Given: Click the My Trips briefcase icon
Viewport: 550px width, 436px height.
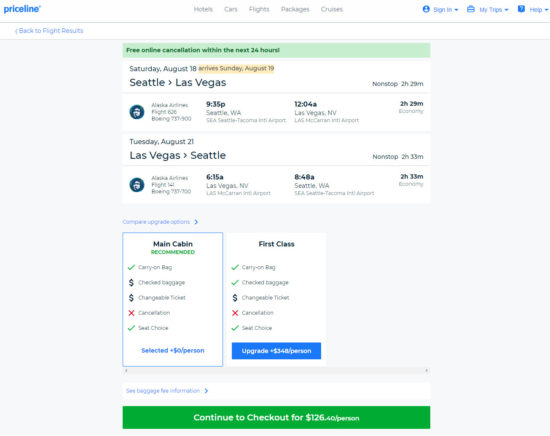Looking at the screenshot, I should [471, 9].
